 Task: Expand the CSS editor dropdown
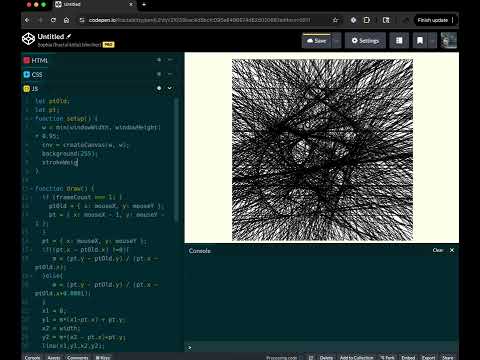coord(170,74)
